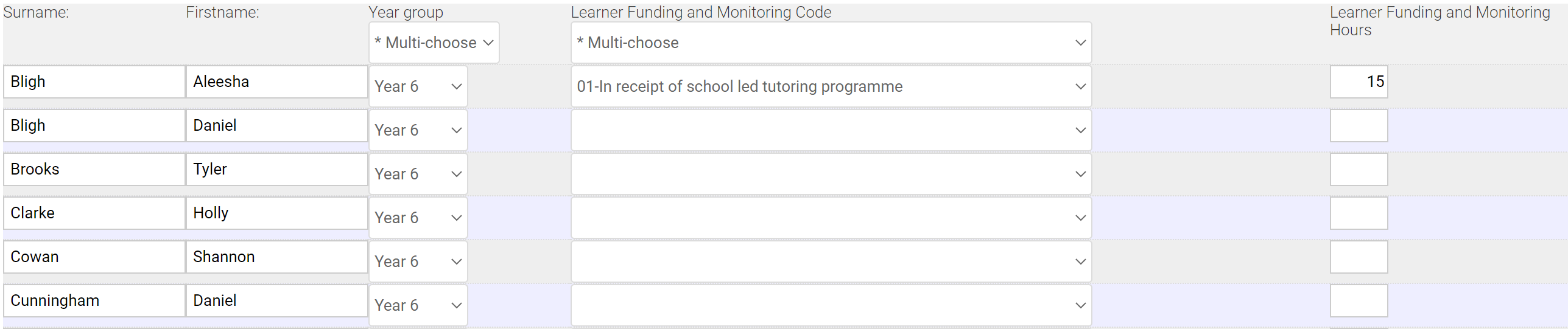Viewport: 1568px width, 329px height.
Task: Click the Brooks surname field
Action: click(x=94, y=169)
